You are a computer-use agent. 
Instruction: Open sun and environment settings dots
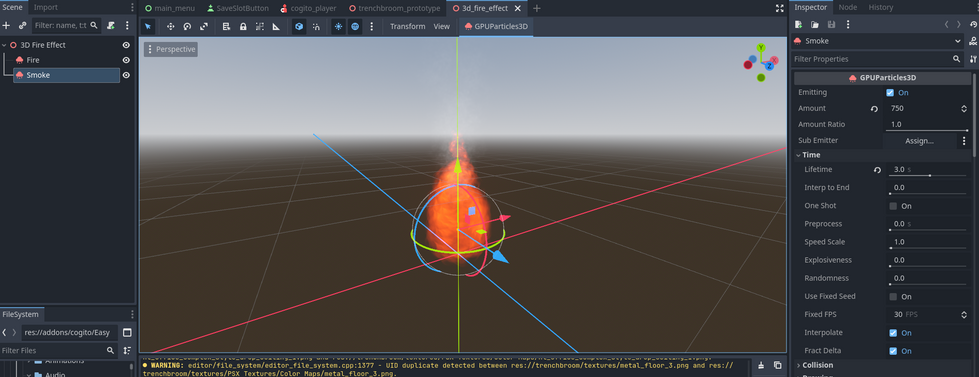[371, 27]
